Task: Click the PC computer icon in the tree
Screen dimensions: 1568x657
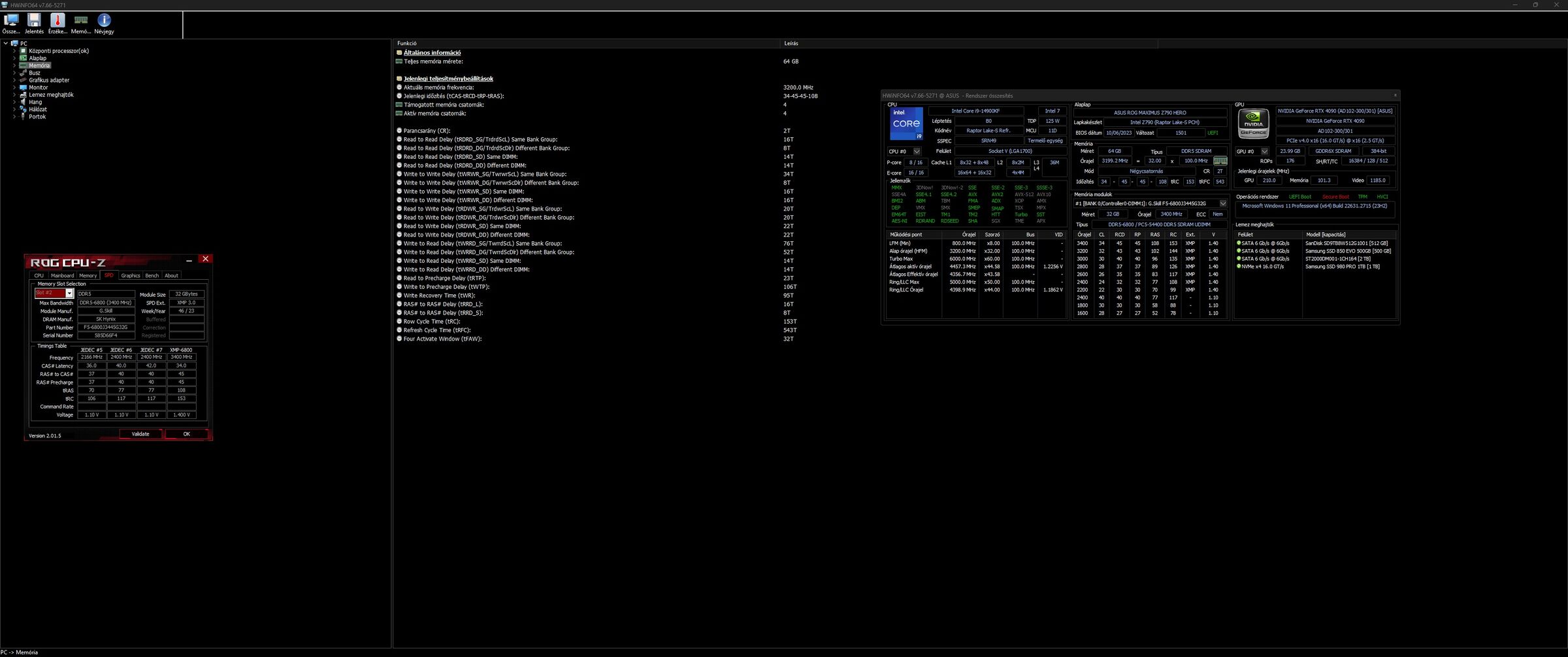Action: click(14, 43)
